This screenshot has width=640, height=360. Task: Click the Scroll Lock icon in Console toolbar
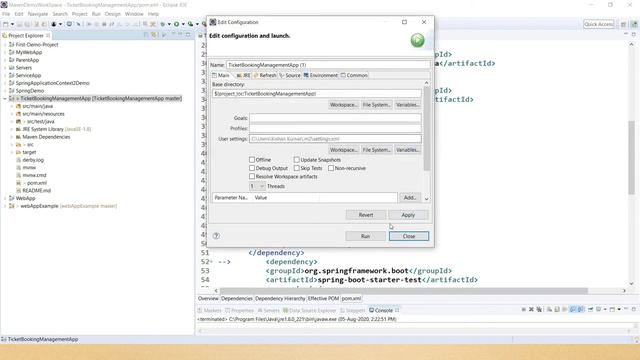pos(557,309)
